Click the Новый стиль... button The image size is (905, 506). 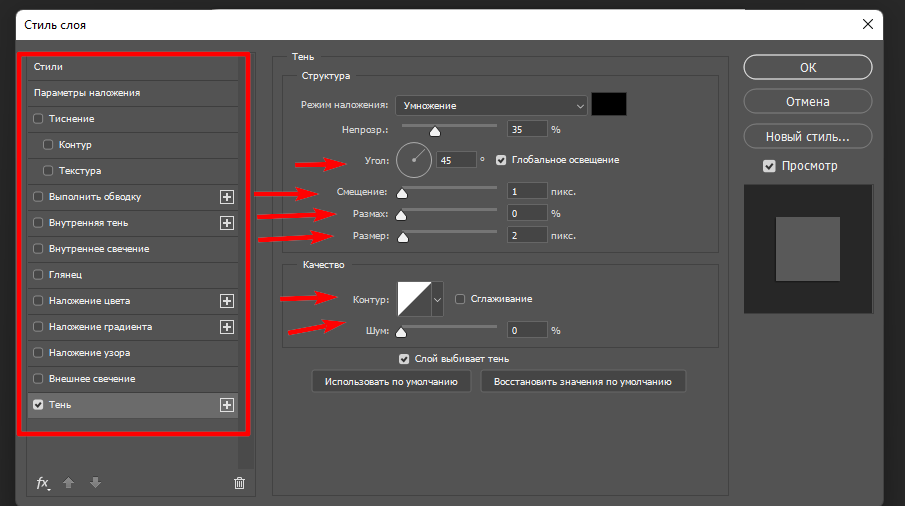tap(807, 137)
